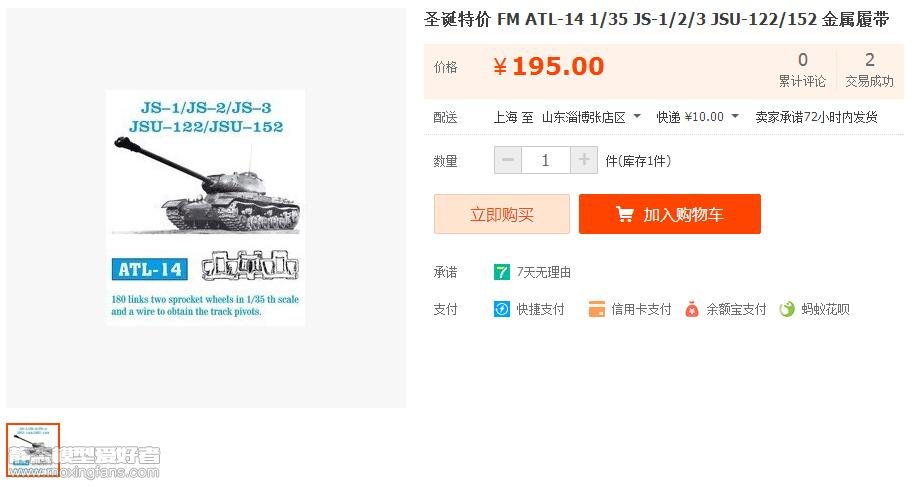
Task: Click the quantity input field
Action: [546, 160]
